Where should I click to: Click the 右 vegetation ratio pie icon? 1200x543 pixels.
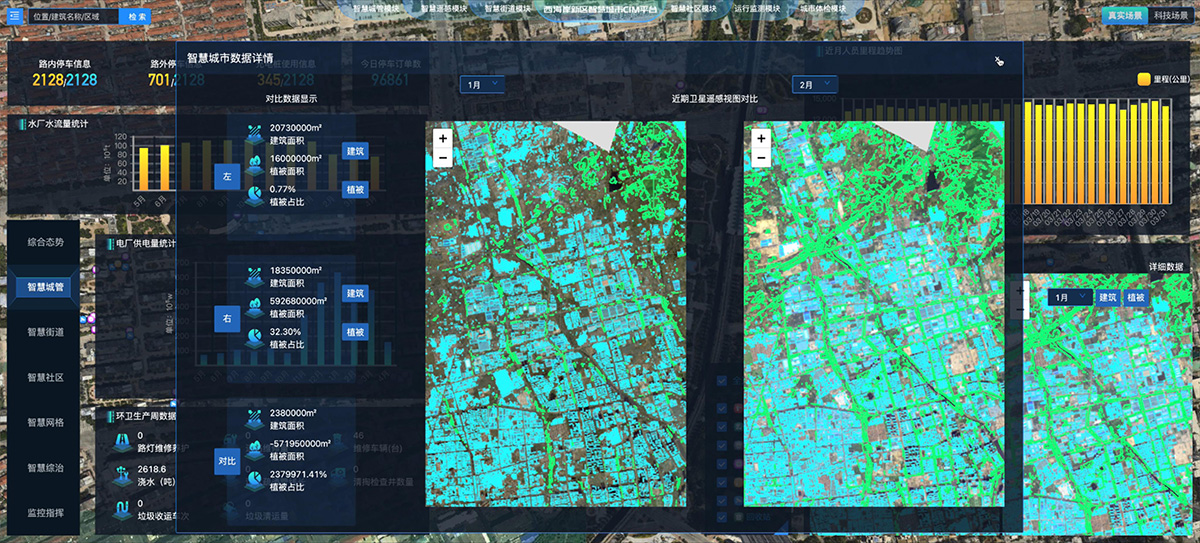(x=256, y=334)
